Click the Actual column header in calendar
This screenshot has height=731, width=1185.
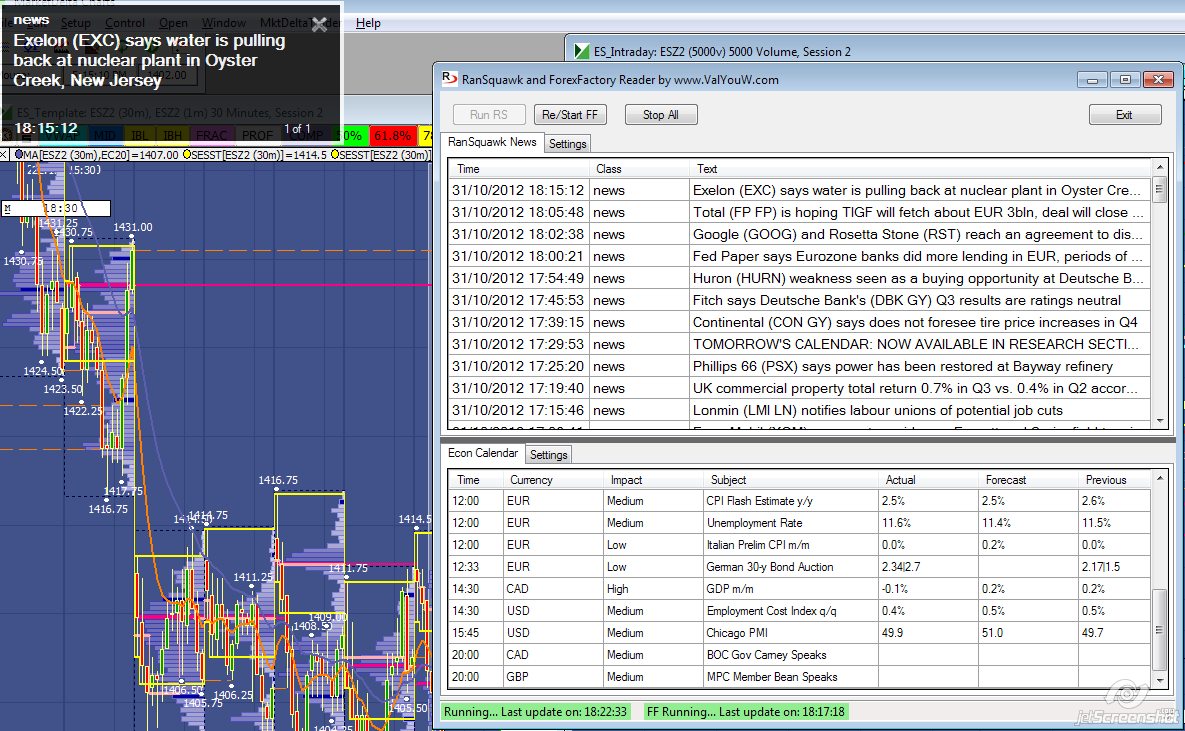[928, 480]
